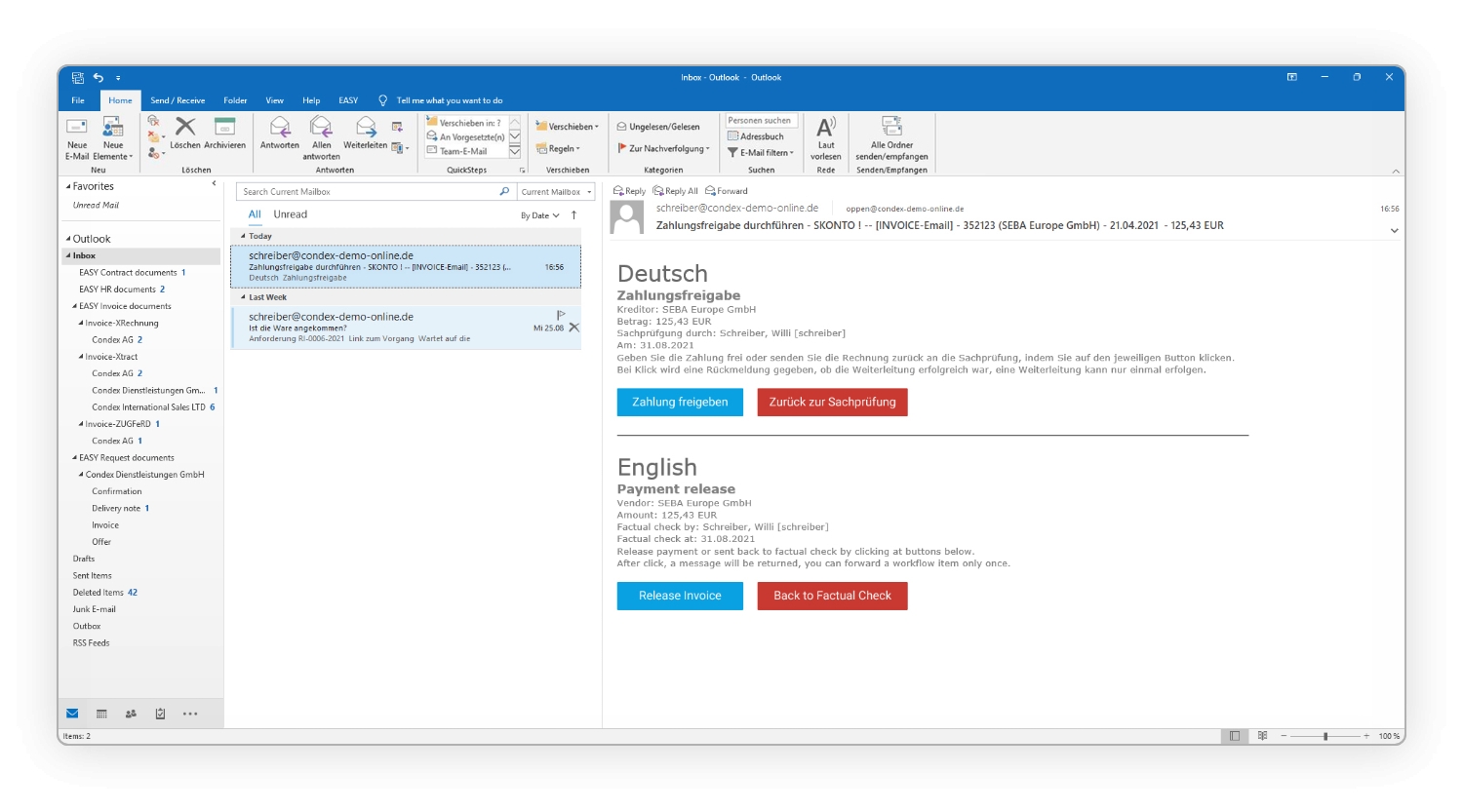Image resolution: width=1463 pixels, height=812 pixels.
Task: Click the Undo arrow in title bar
Action: (98, 77)
